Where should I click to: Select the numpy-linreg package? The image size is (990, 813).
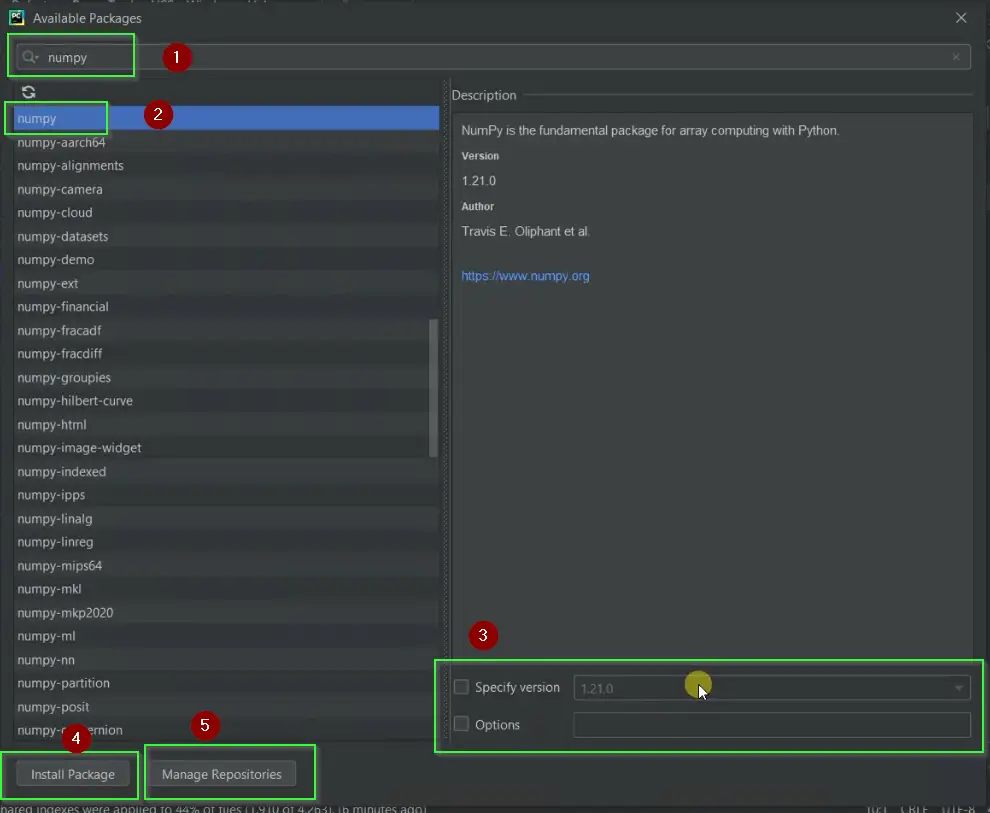coord(226,542)
